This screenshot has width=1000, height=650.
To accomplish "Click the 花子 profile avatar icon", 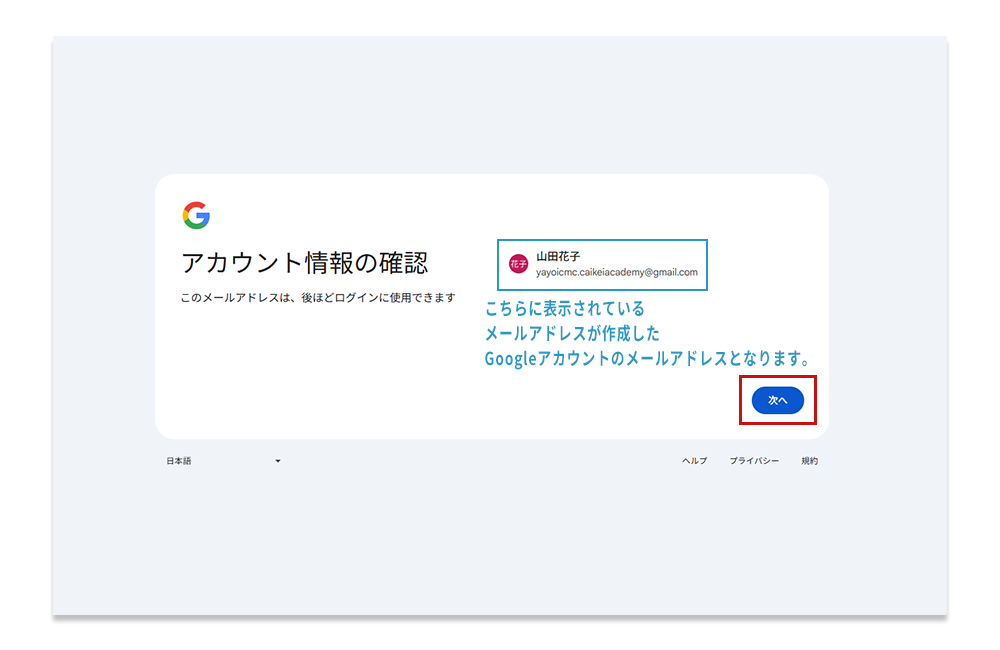I will coord(518,264).
